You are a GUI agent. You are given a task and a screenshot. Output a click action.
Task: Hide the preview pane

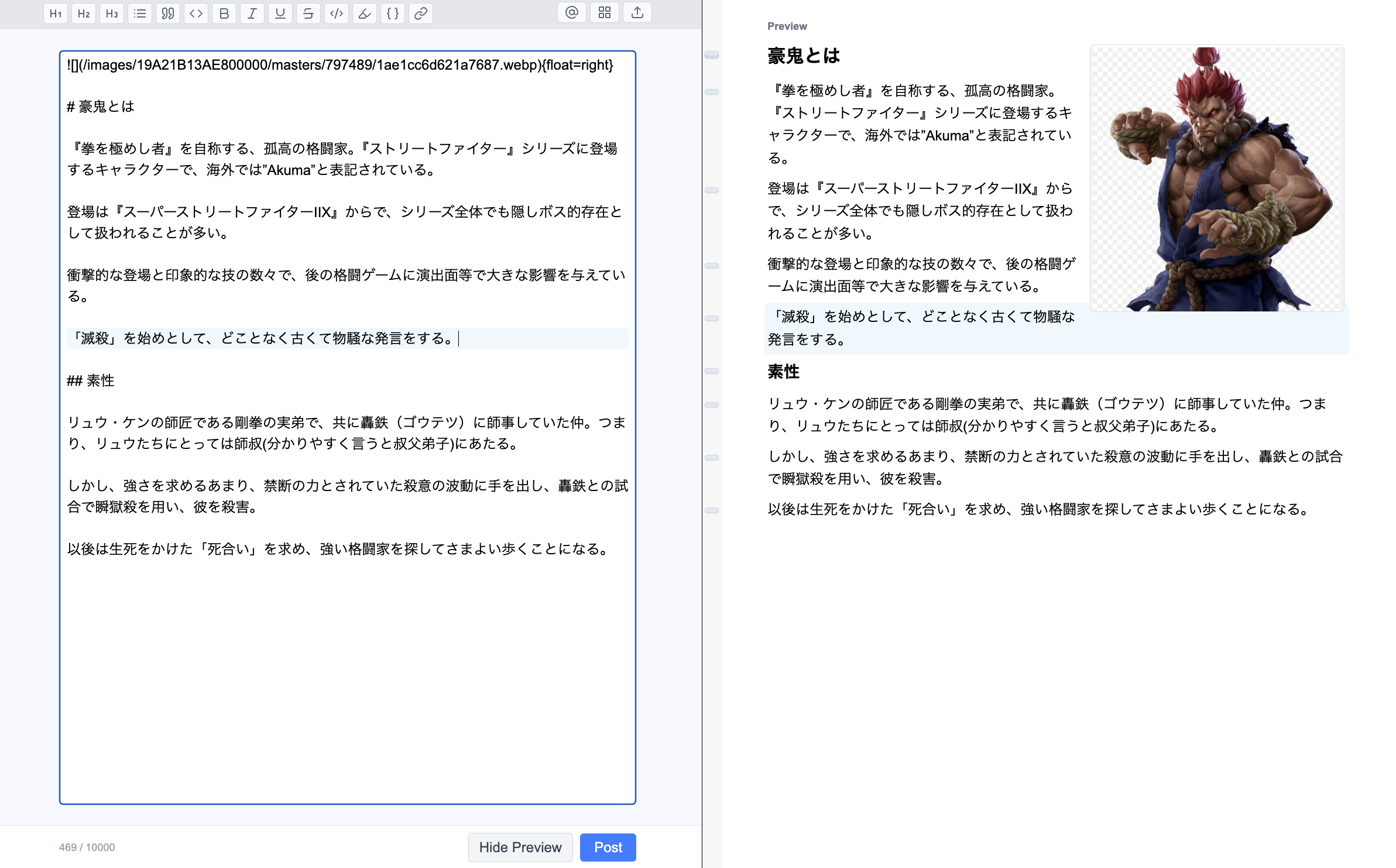(520, 847)
